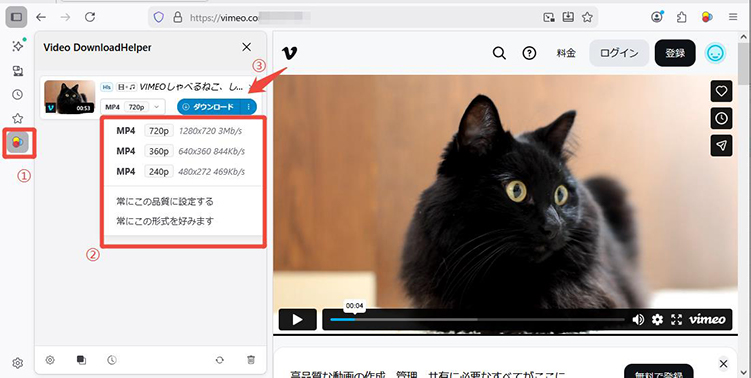Click the save page icon in address bar
751x378 pixels.
click(x=568, y=17)
